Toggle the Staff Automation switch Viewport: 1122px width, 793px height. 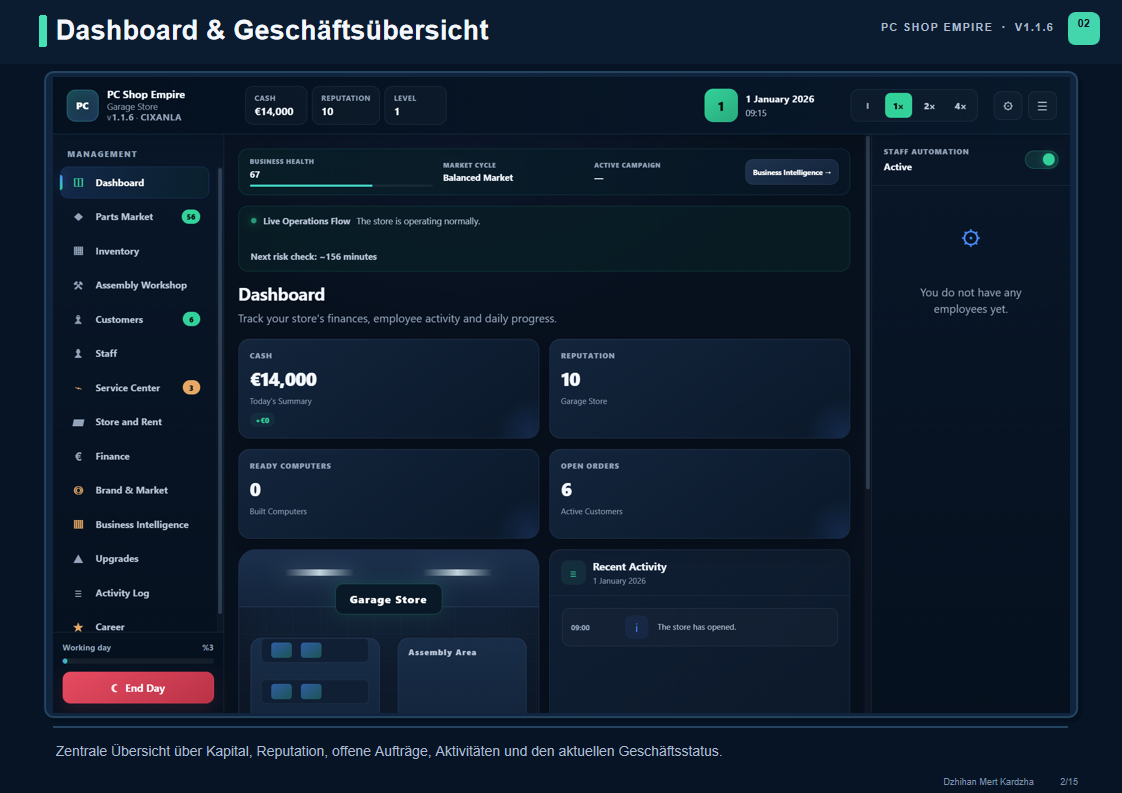tap(1041, 160)
